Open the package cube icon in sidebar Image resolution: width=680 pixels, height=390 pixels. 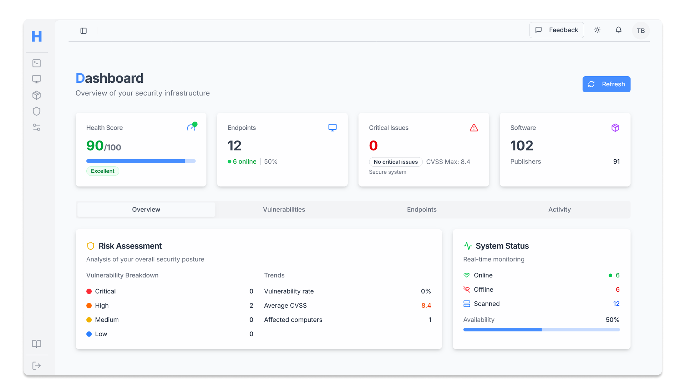[36, 95]
